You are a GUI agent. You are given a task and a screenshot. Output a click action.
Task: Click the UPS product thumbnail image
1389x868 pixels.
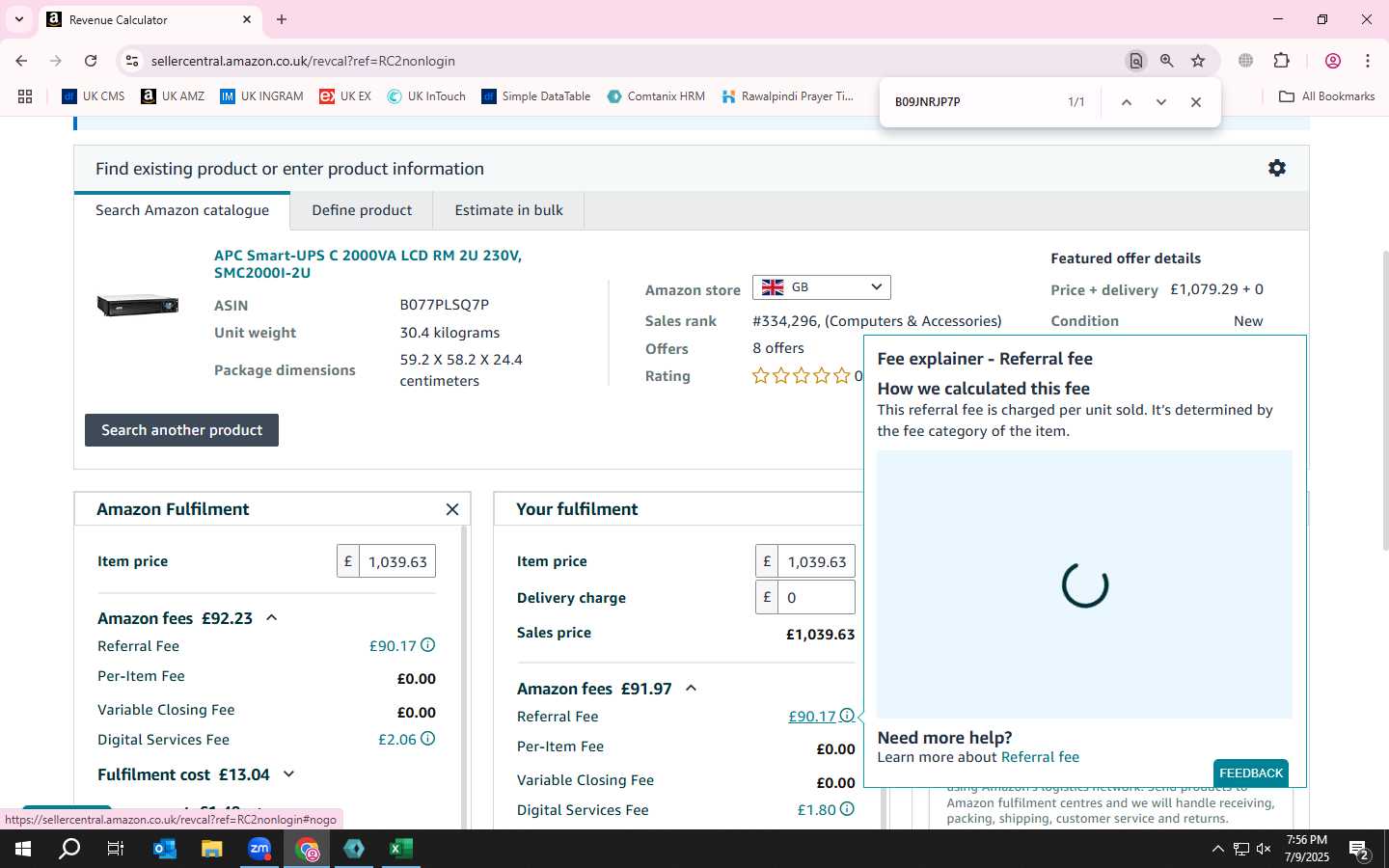click(x=138, y=305)
